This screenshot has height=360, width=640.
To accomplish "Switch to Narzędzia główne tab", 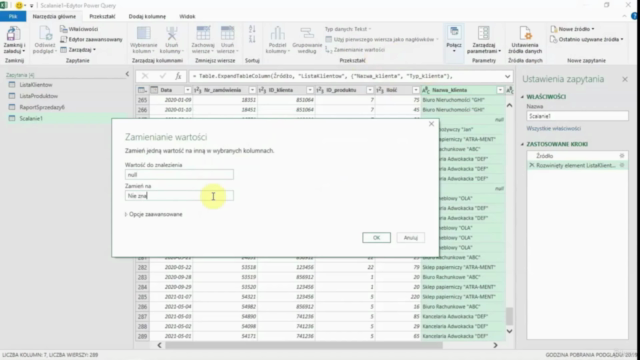I will [54, 16].
